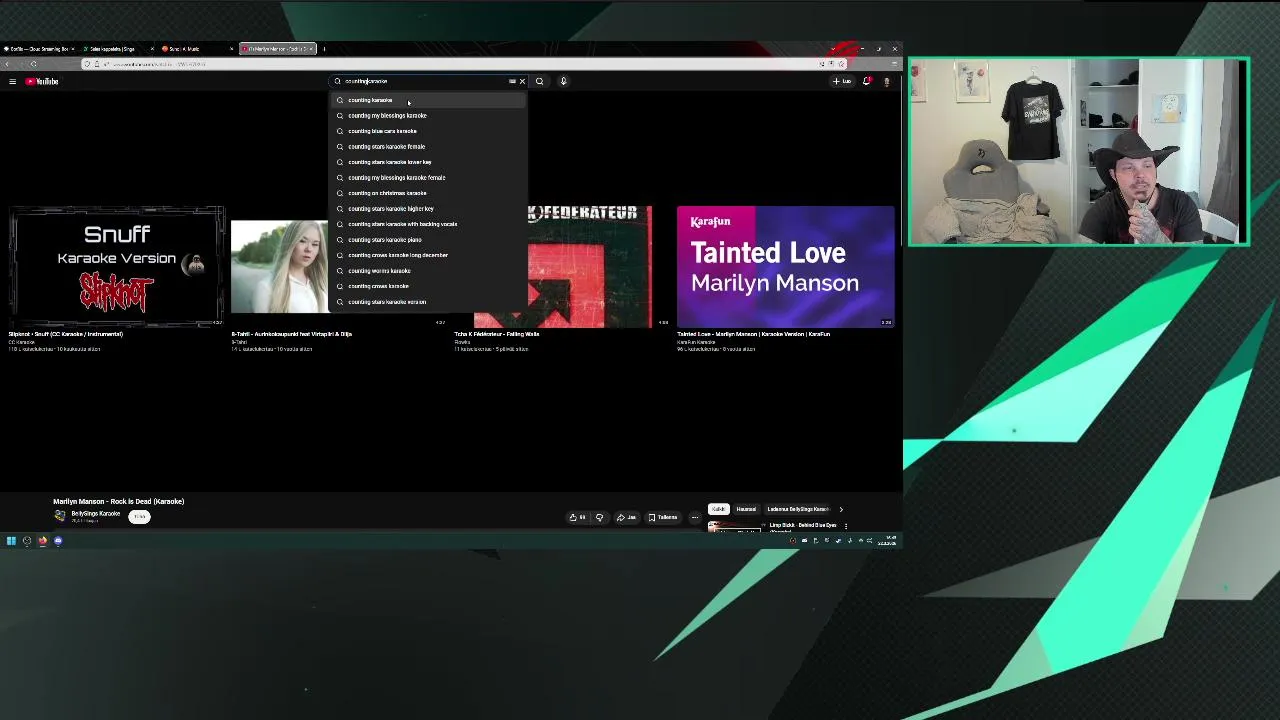Viewport: 1280px width, 720px height.
Task: Click Tainted Love KaraFun video title
Action: pos(753,334)
